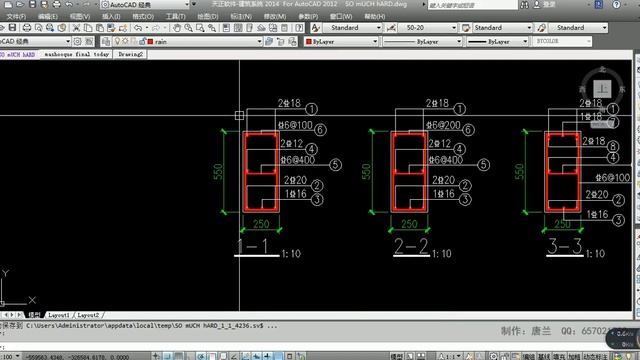Image resolution: width=640 pixels, height=360 pixels.
Task: Open the 格式(O) menu
Action: pos(143,16)
